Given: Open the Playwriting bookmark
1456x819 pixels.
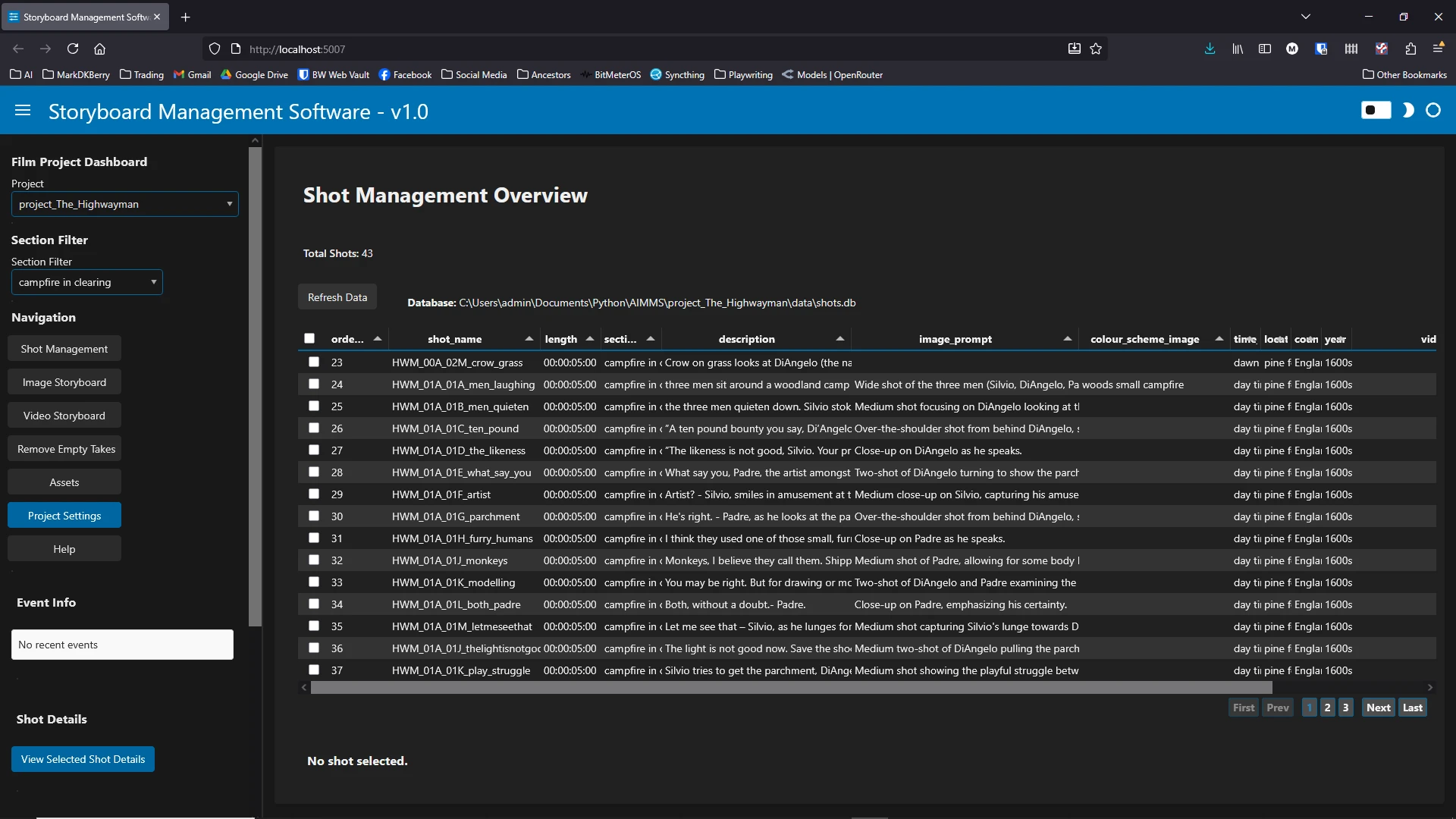Looking at the screenshot, I should pos(744,75).
